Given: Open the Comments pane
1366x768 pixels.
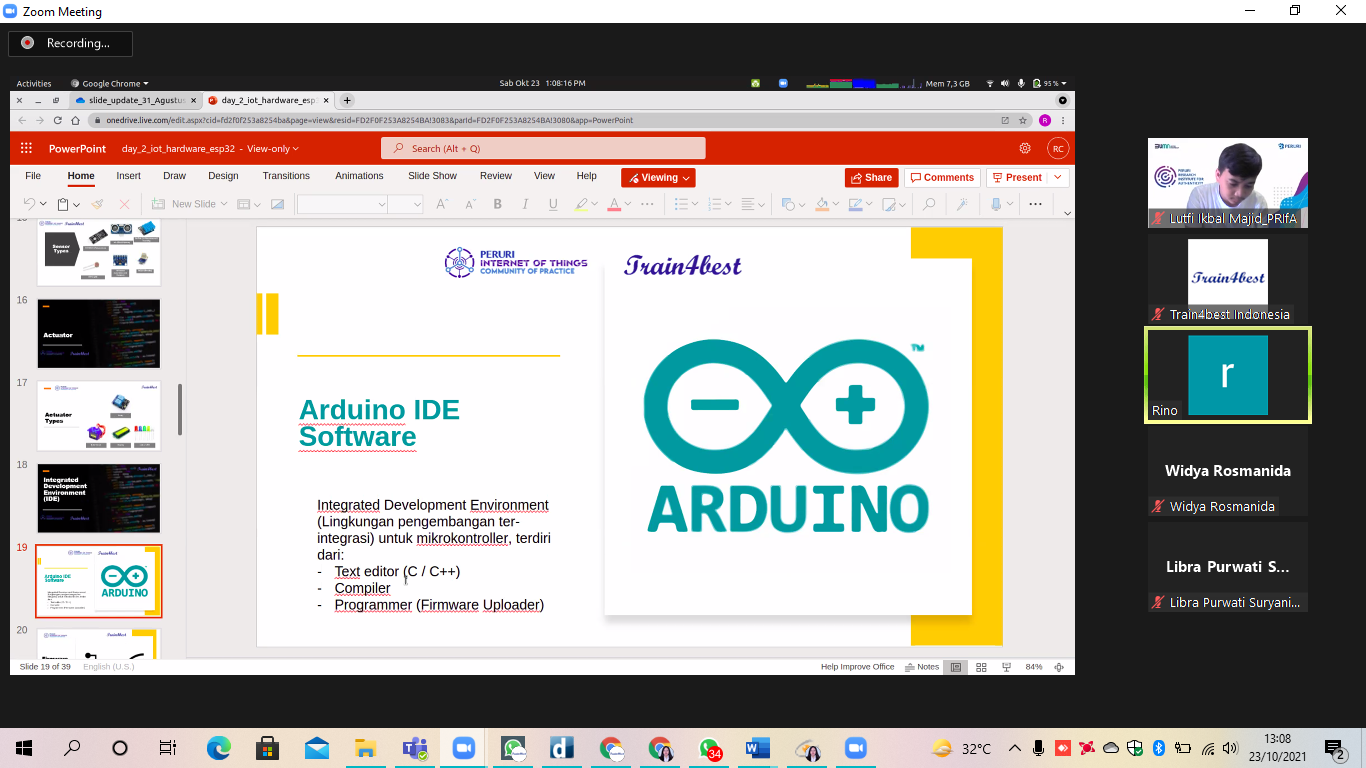Looking at the screenshot, I should click(x=941, y=178).
